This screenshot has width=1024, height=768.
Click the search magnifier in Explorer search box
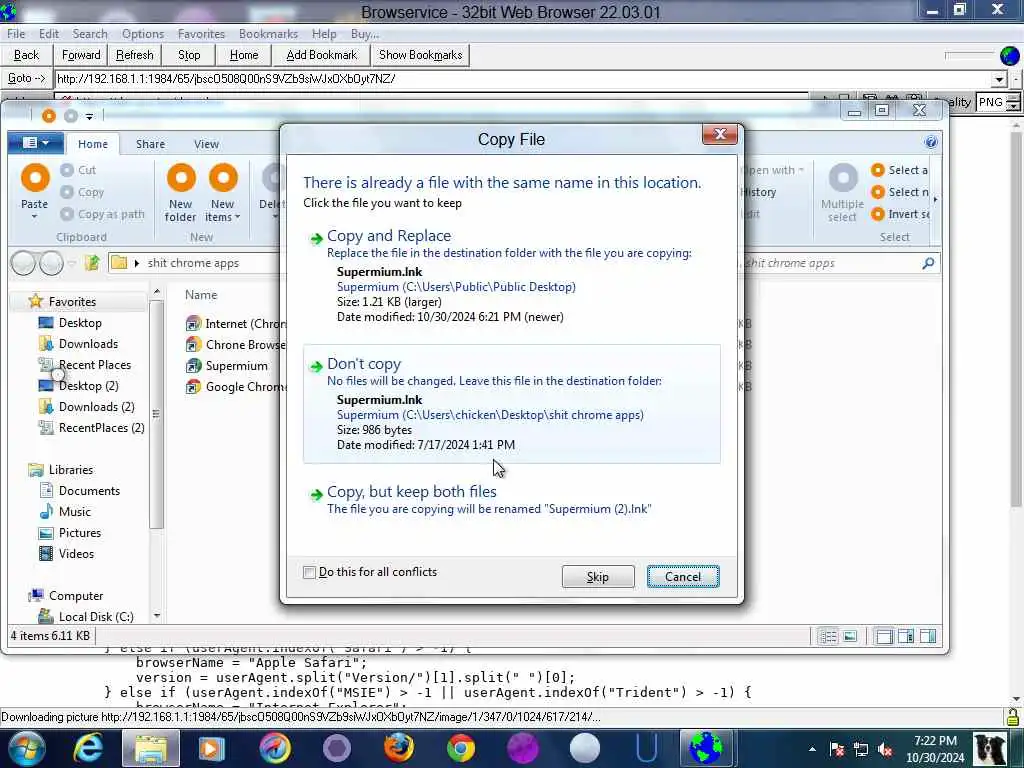pos(928,263)
